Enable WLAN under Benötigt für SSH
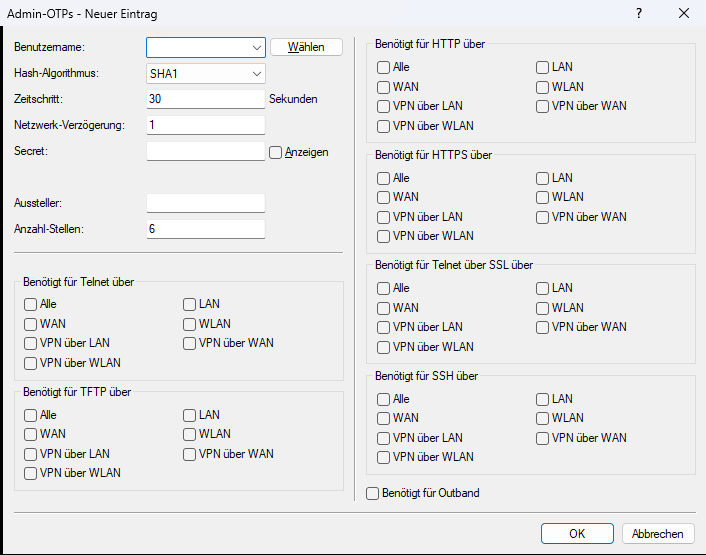 coord(543,418)
